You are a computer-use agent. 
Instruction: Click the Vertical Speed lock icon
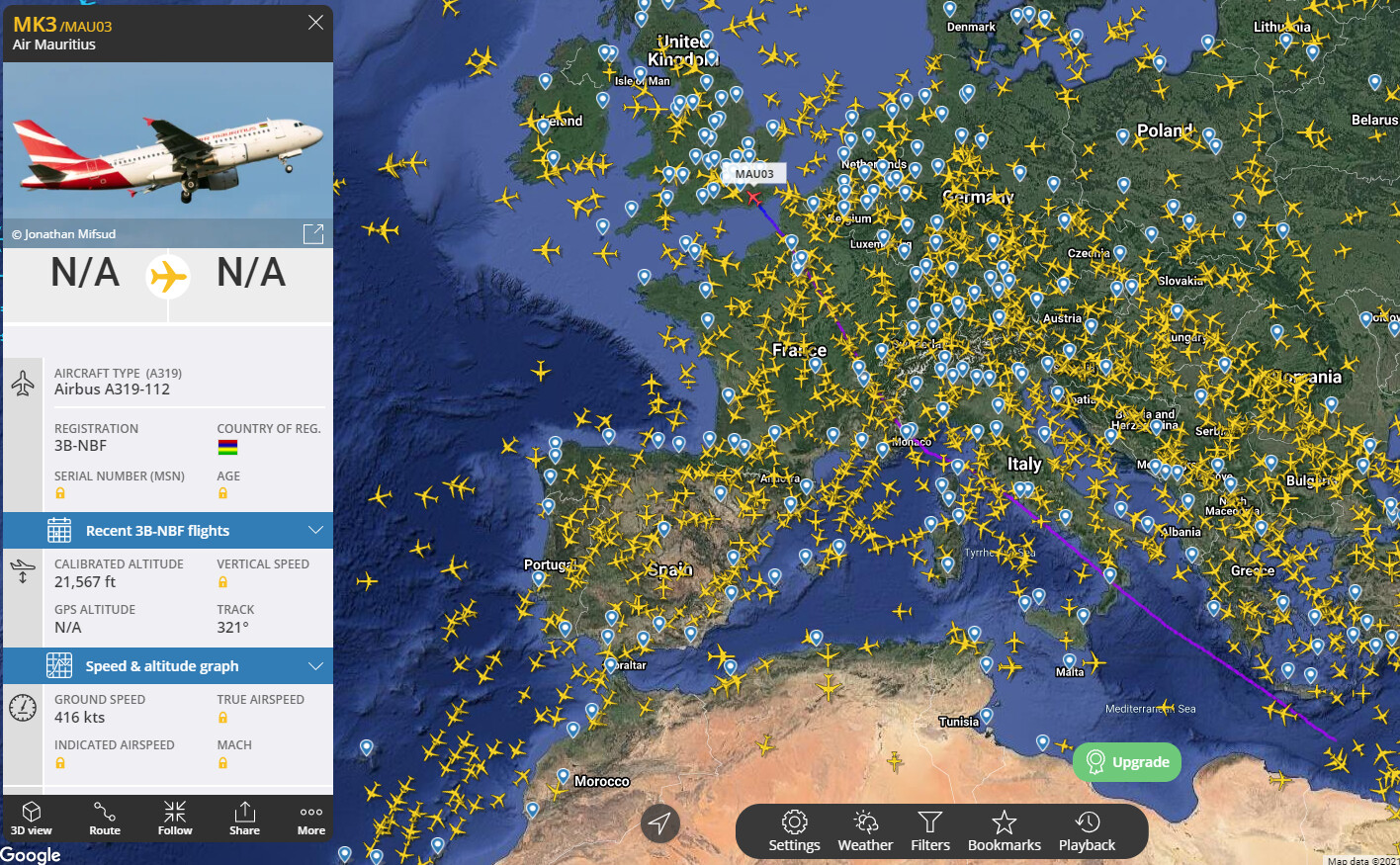(x=222, y=581)
